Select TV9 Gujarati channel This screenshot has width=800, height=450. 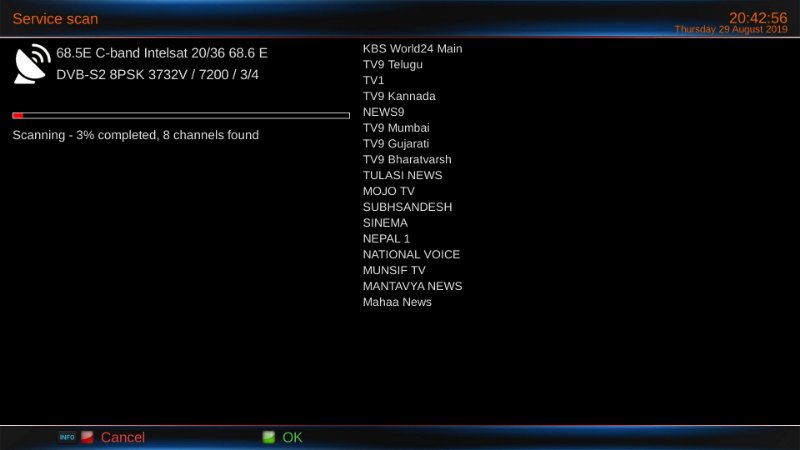396,143
